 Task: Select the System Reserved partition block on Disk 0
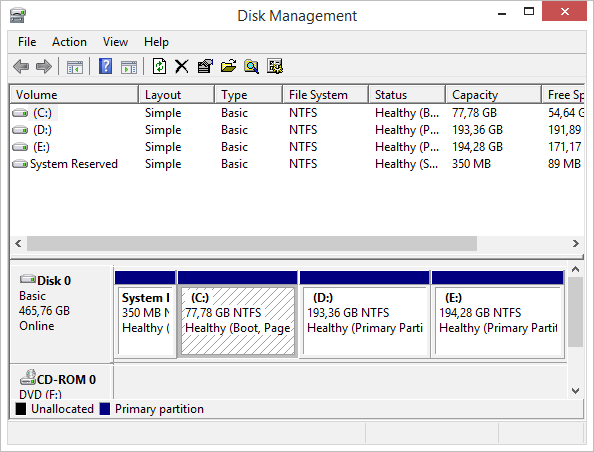[x=145, y=314]
